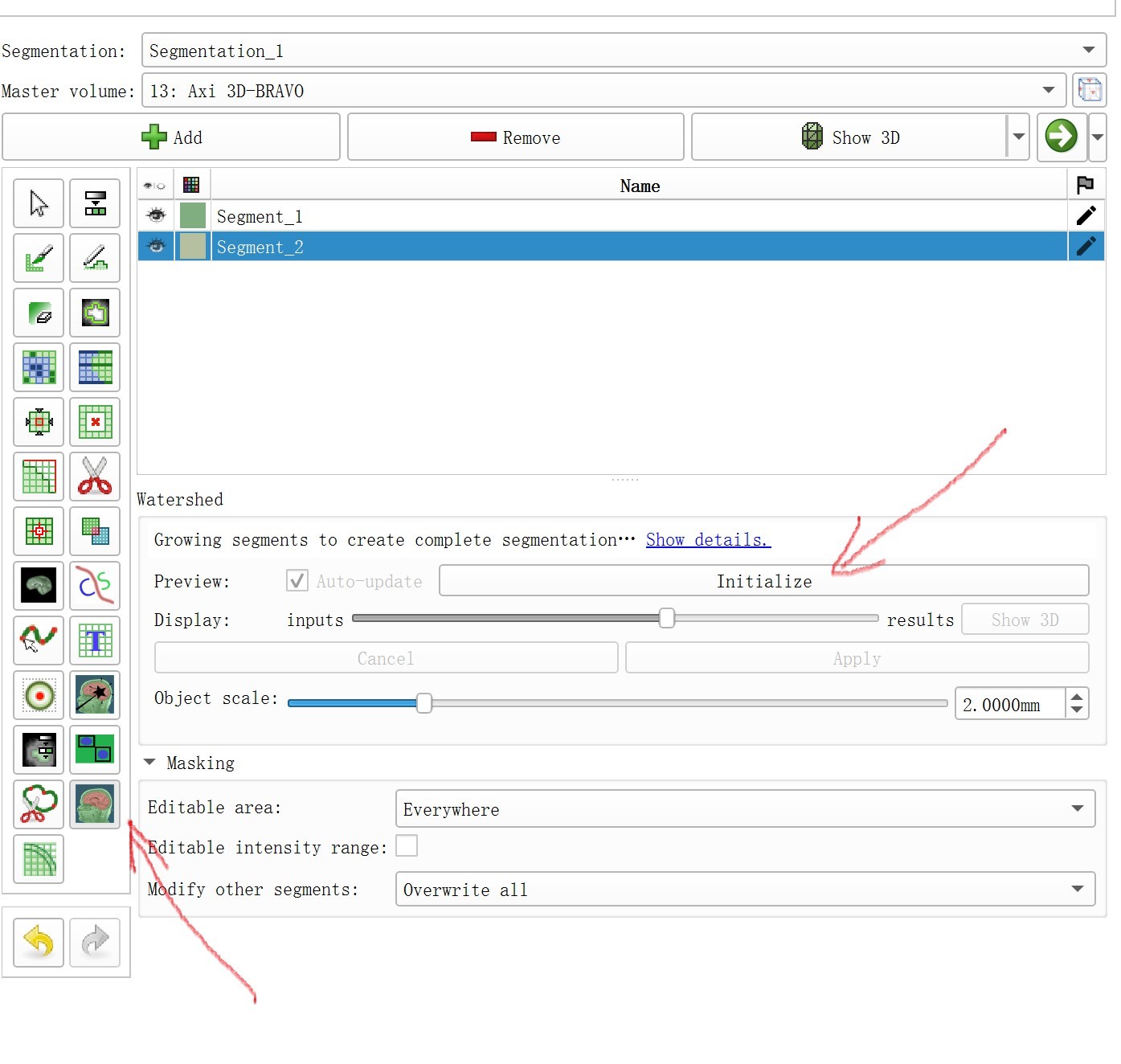Enable the Editable intensity range checkbox
Screen dimensions: 1121x1064
click(x=407, y=846)
